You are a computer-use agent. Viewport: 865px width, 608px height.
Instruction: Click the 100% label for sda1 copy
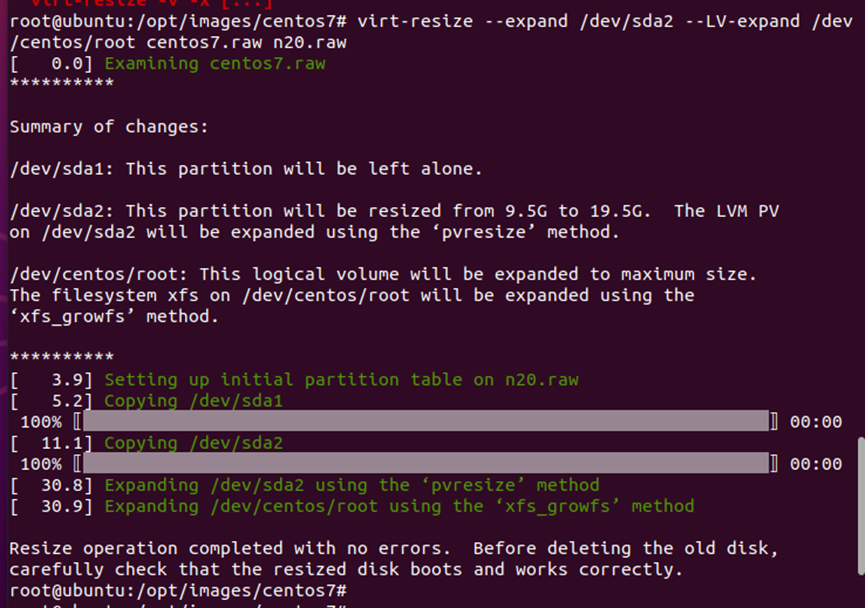point(41,422)
